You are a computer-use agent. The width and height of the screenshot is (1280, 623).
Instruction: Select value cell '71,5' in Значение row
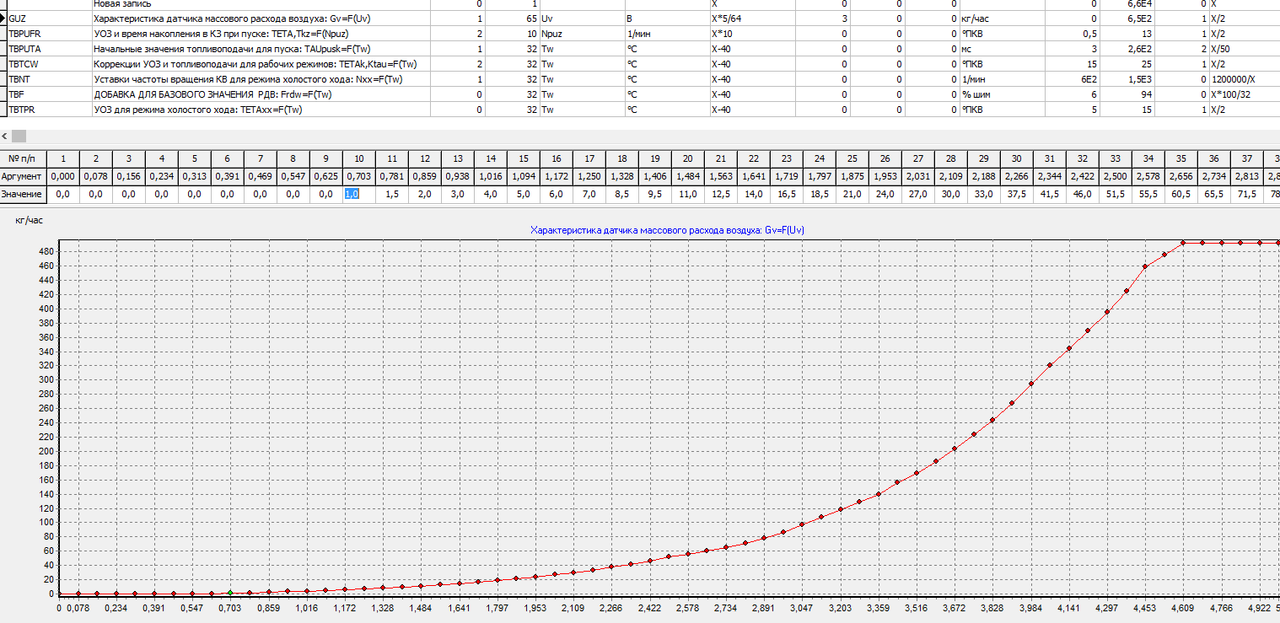(1246, 194)
